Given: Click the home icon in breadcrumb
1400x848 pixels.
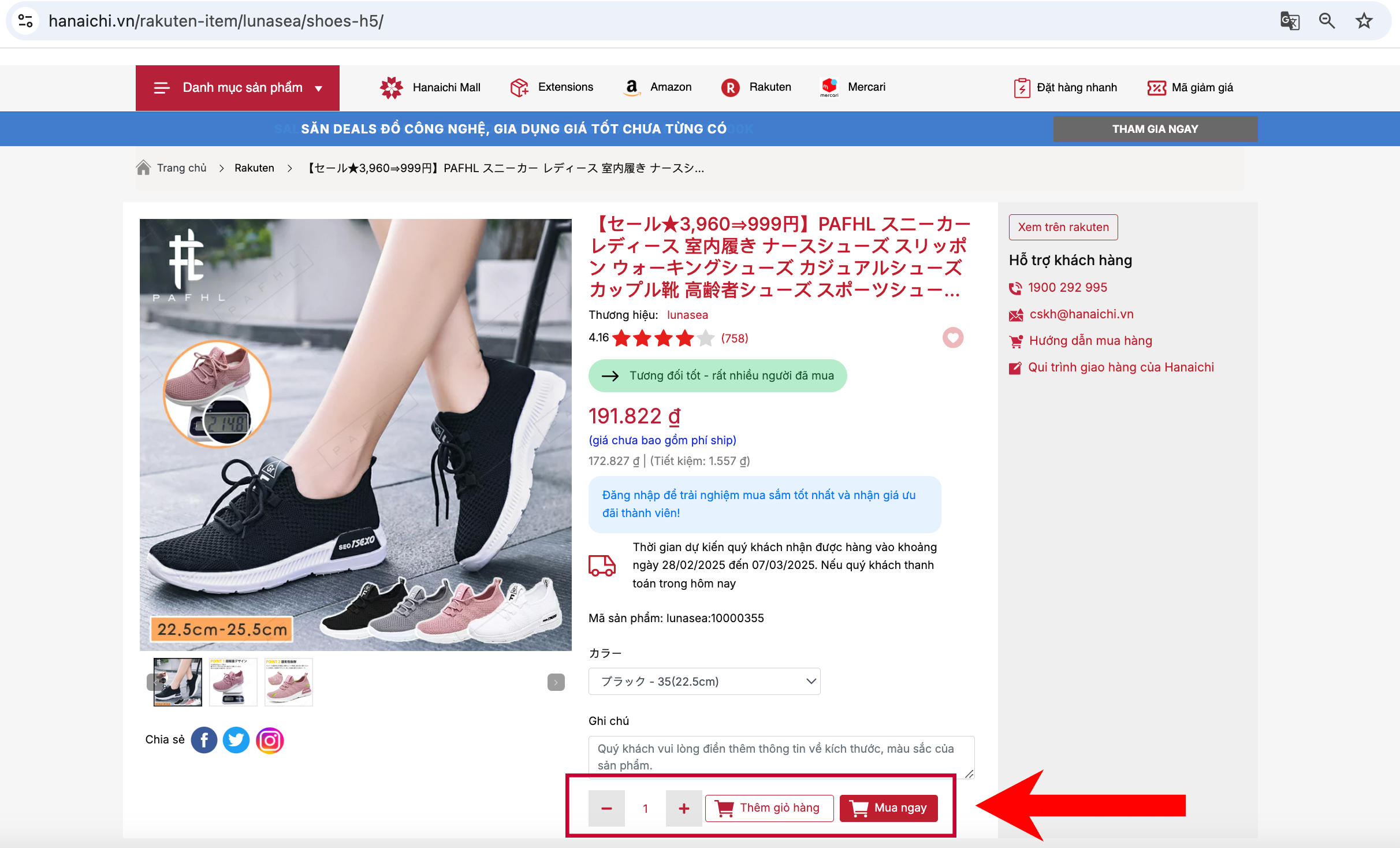Looking at the screenshot, I should (143, 168).
